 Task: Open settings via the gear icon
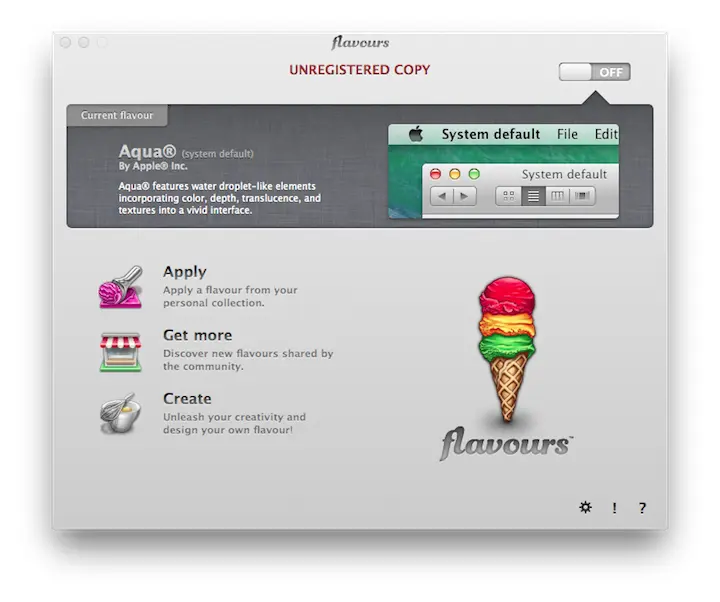[x=585, y=507]
